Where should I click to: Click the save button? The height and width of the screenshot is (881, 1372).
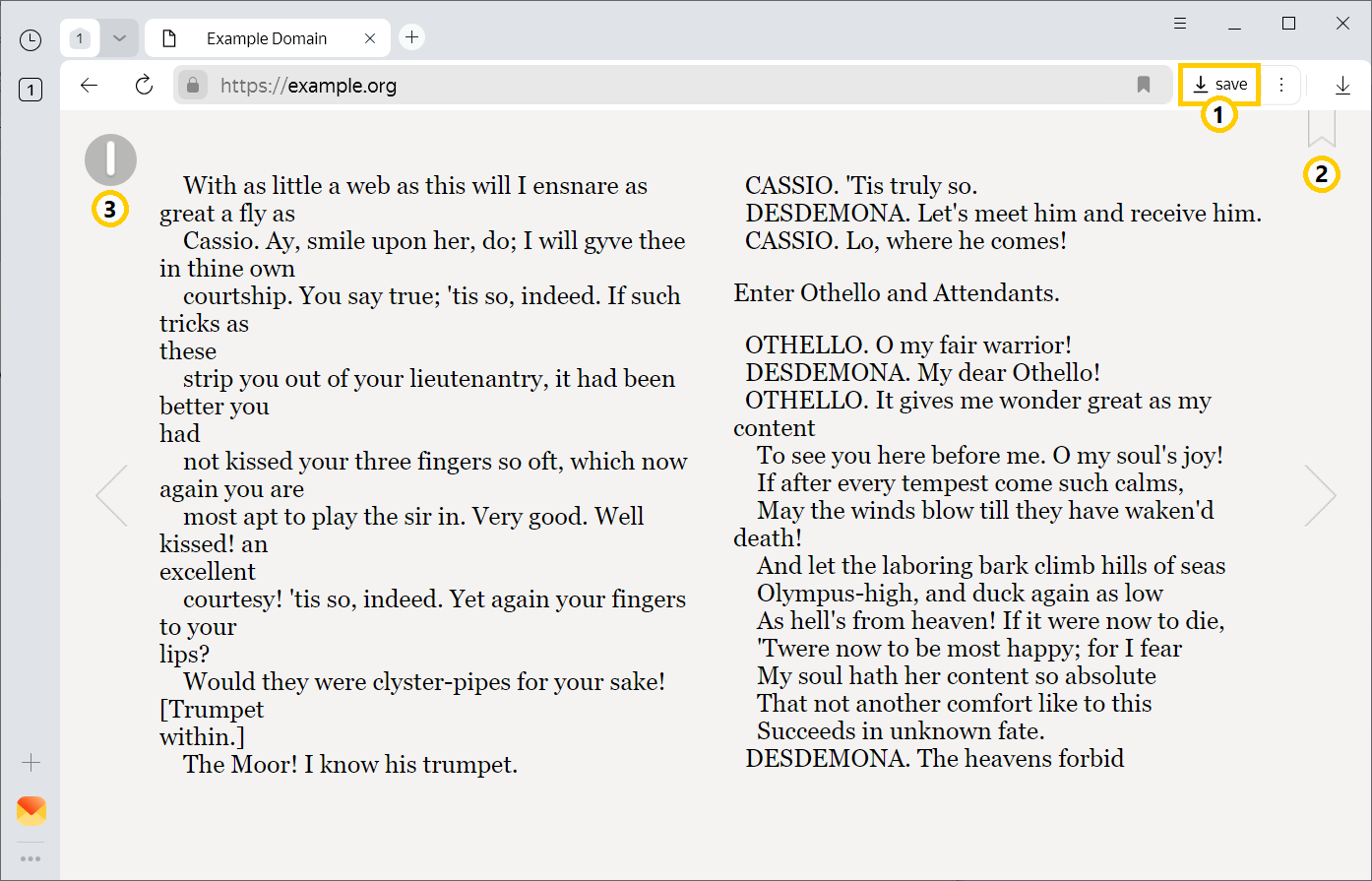pyautogui.click(x=1219, y=85)
